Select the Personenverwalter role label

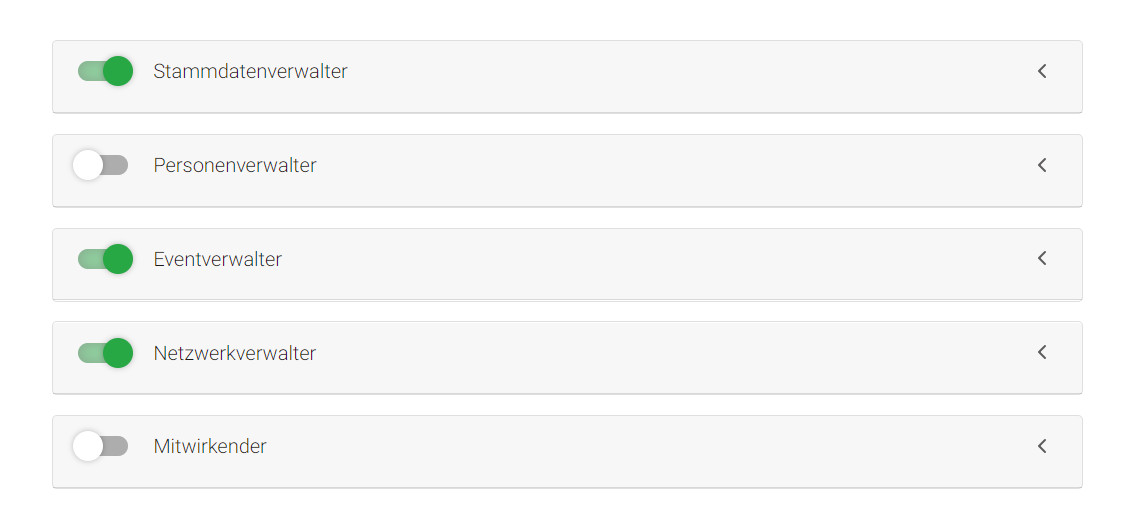pyautogui.click(x=235, y=165)
